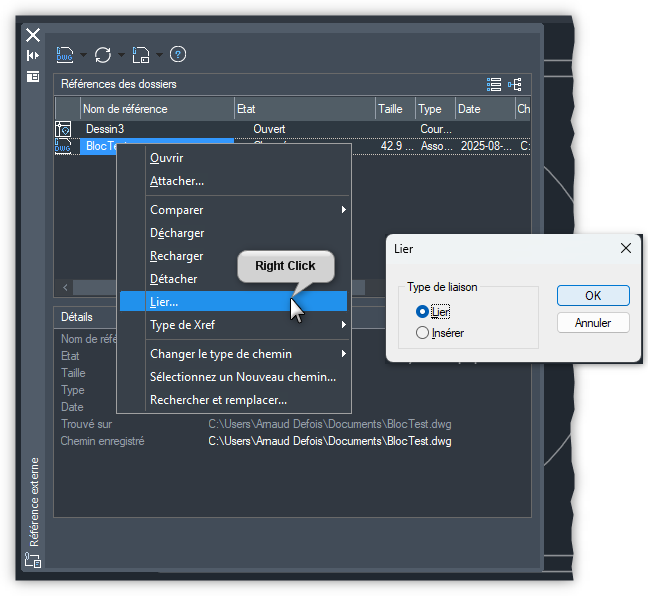Choose Recharger from the context menu
This screenshot has width=648, height=596.
click(x=176, y=256)
